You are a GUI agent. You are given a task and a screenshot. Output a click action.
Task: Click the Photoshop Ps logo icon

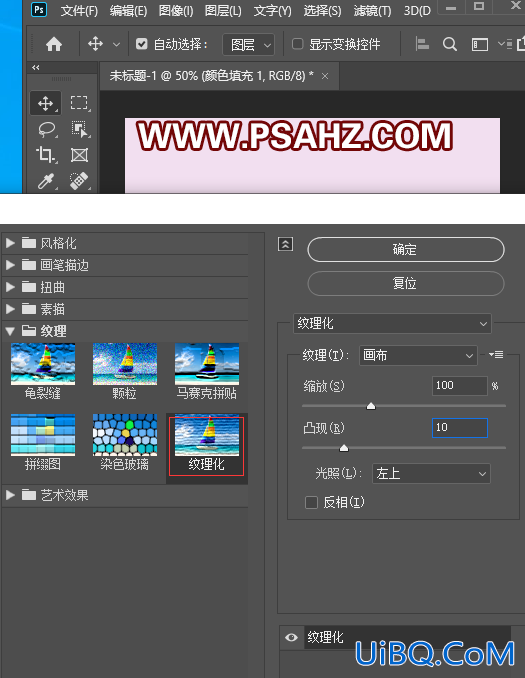click(x=39, y=10)
